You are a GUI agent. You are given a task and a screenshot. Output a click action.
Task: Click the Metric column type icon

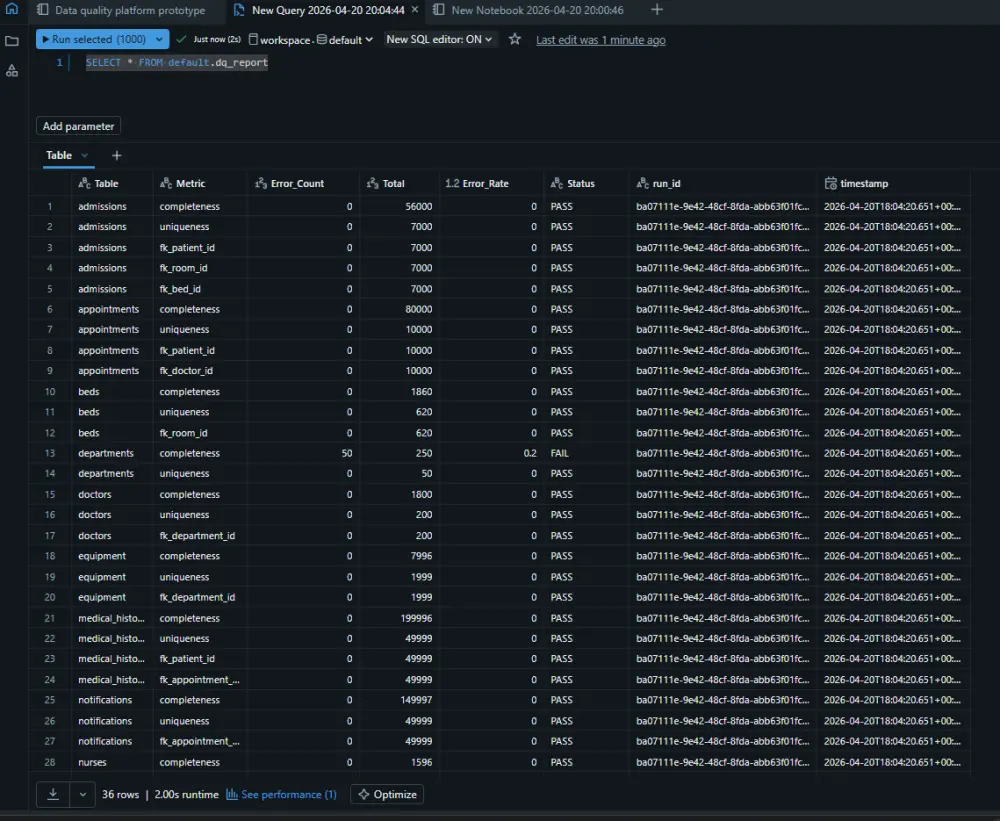tap(166, 184)
